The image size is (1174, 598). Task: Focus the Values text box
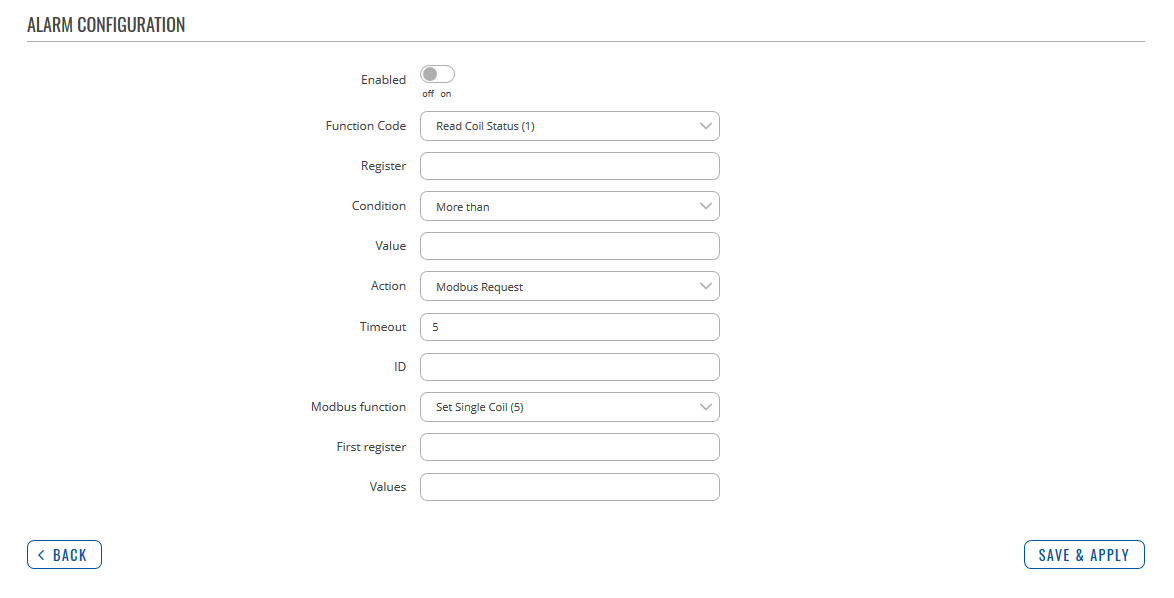pyautogui.click(x=569, y=487)
